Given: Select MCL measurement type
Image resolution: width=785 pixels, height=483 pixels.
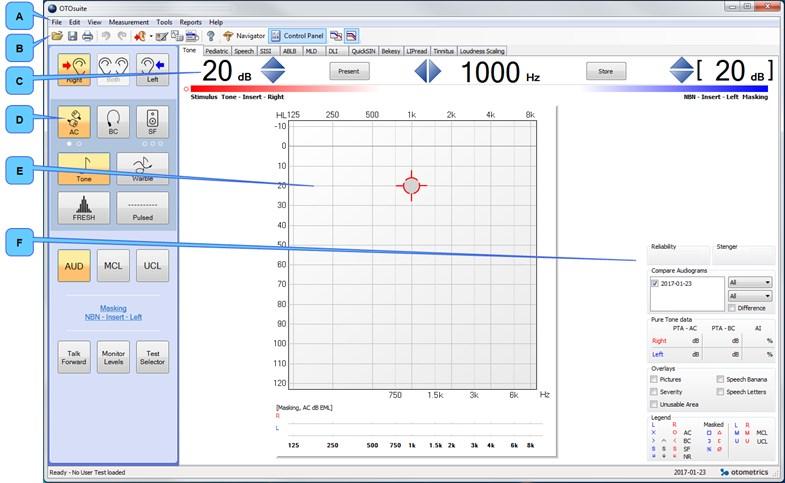Looking at the screenshot, I should 113,266.
